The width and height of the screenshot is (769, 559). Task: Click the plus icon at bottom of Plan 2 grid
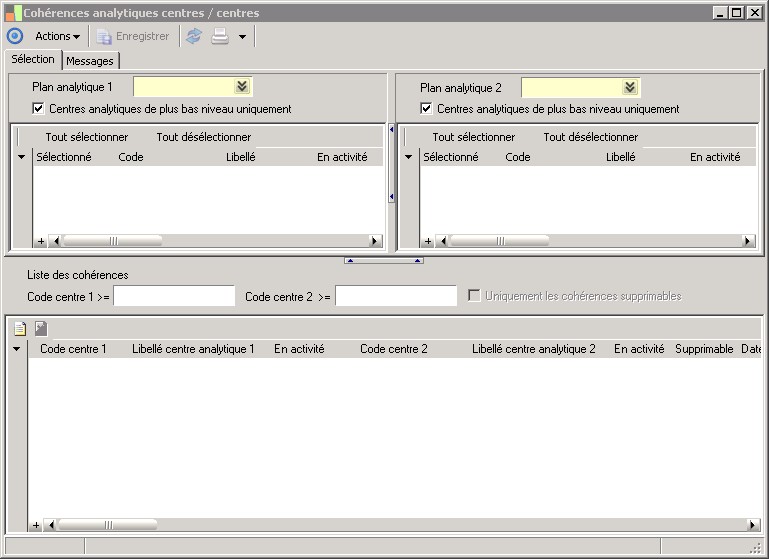[x=428, y=241]
